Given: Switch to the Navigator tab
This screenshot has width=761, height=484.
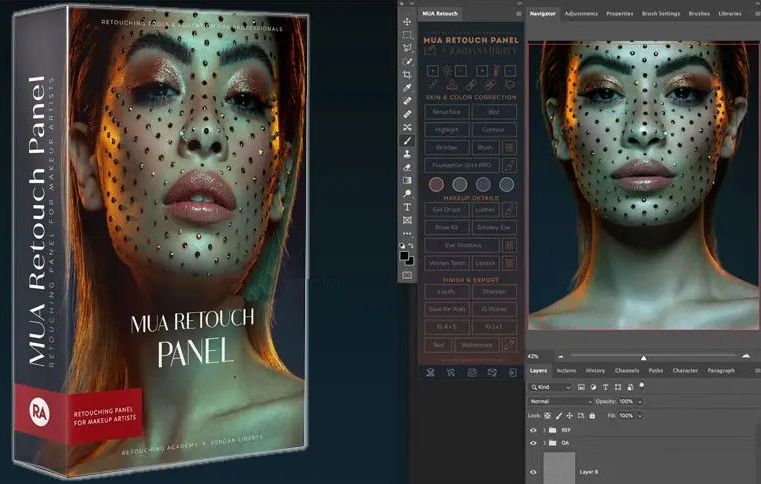Looking at the screenshot, I should point(542,14).
